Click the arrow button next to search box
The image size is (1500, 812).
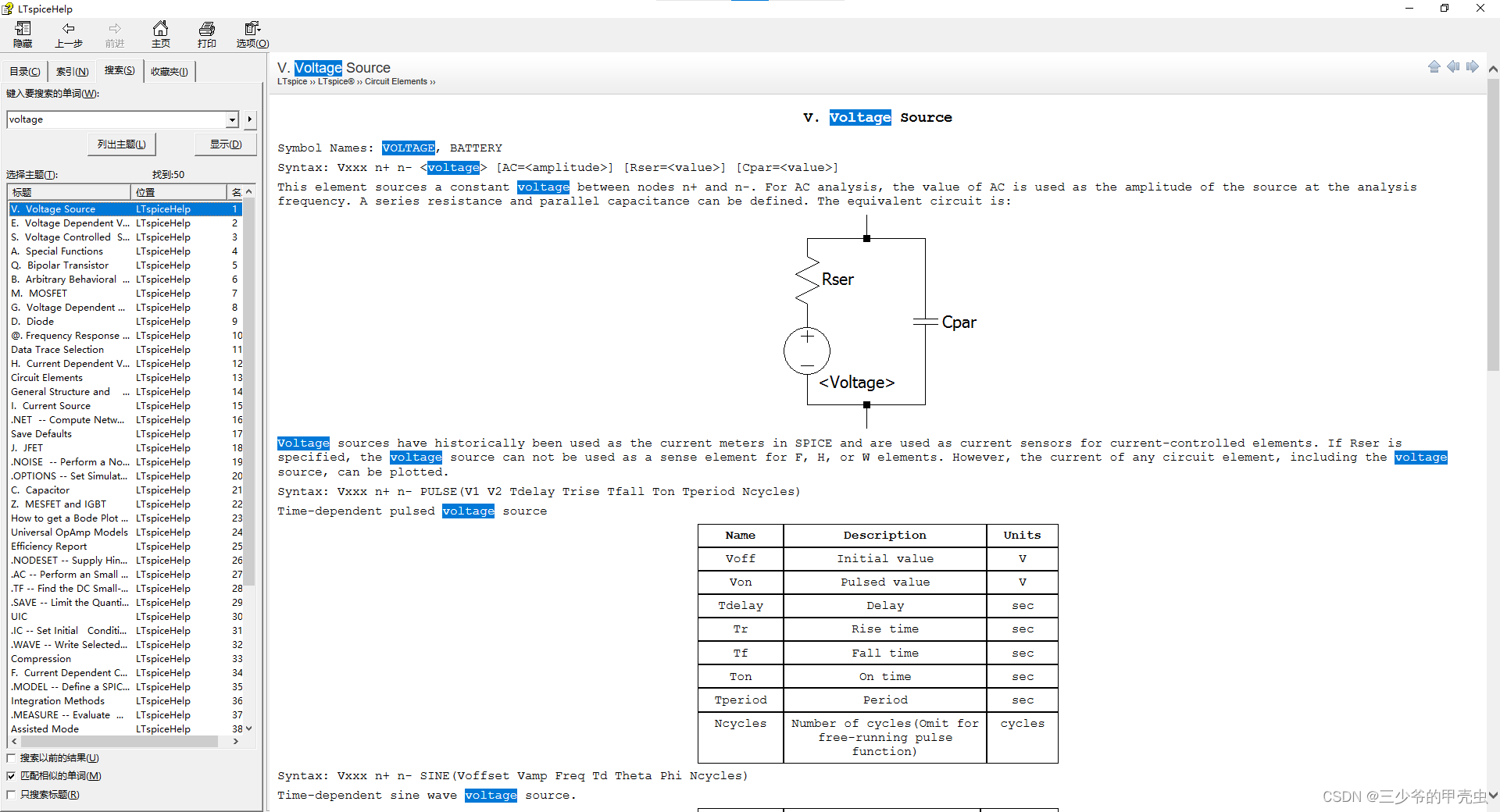(x=249, y=119)
